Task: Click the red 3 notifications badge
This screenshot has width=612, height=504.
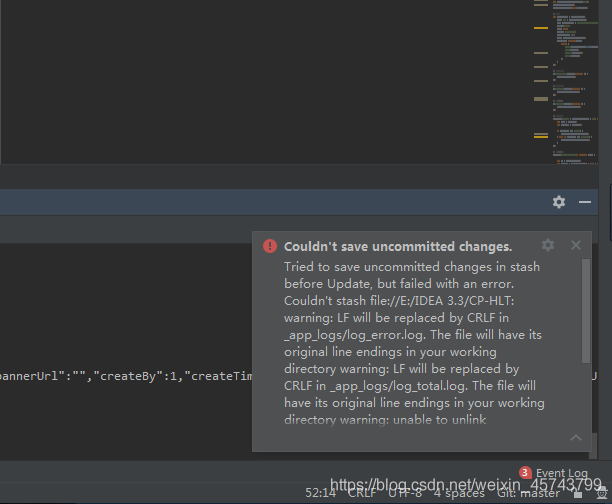Action: tap(525, 473)
